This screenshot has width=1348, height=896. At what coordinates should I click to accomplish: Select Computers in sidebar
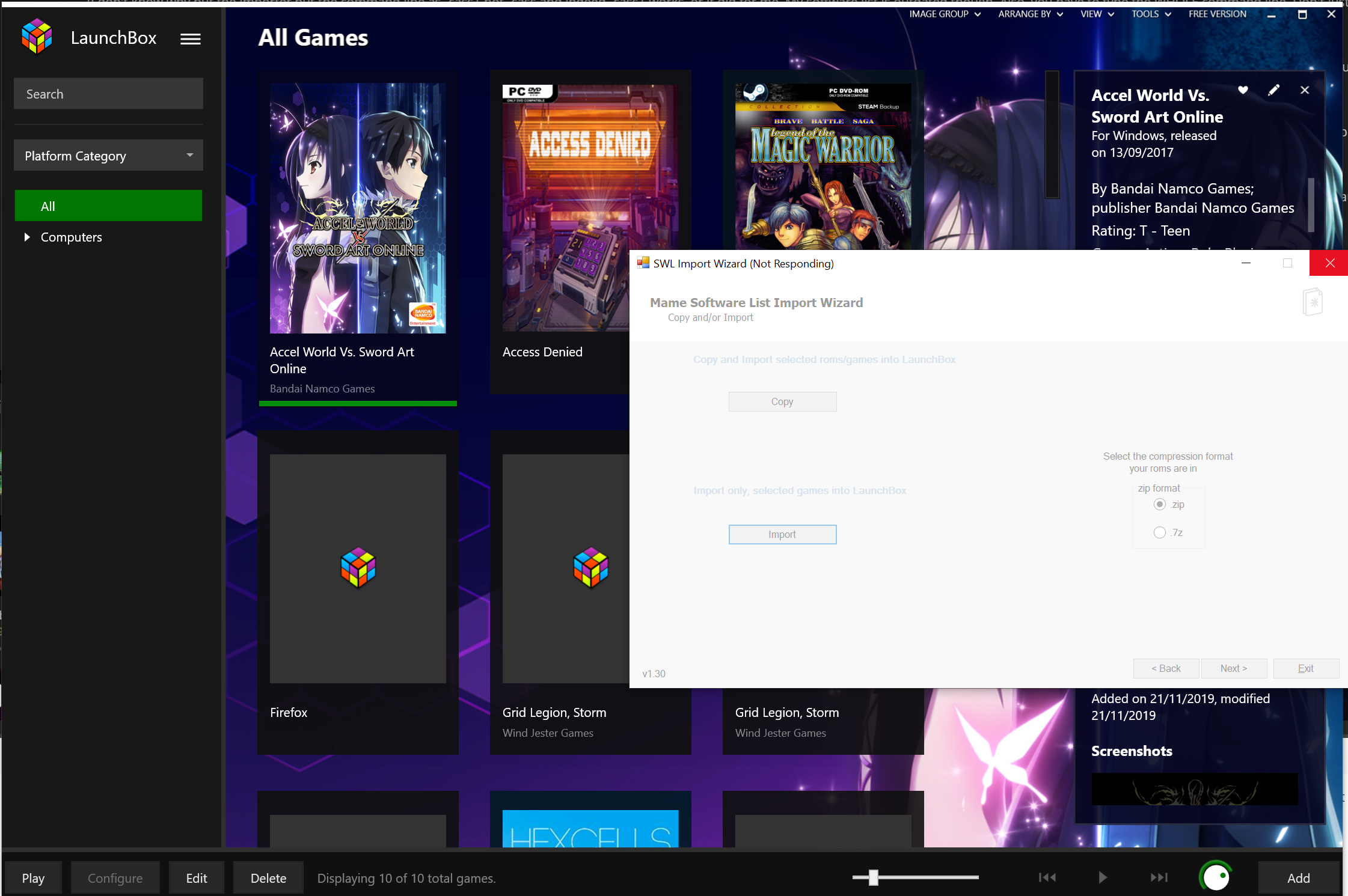[x=71, y=237]
